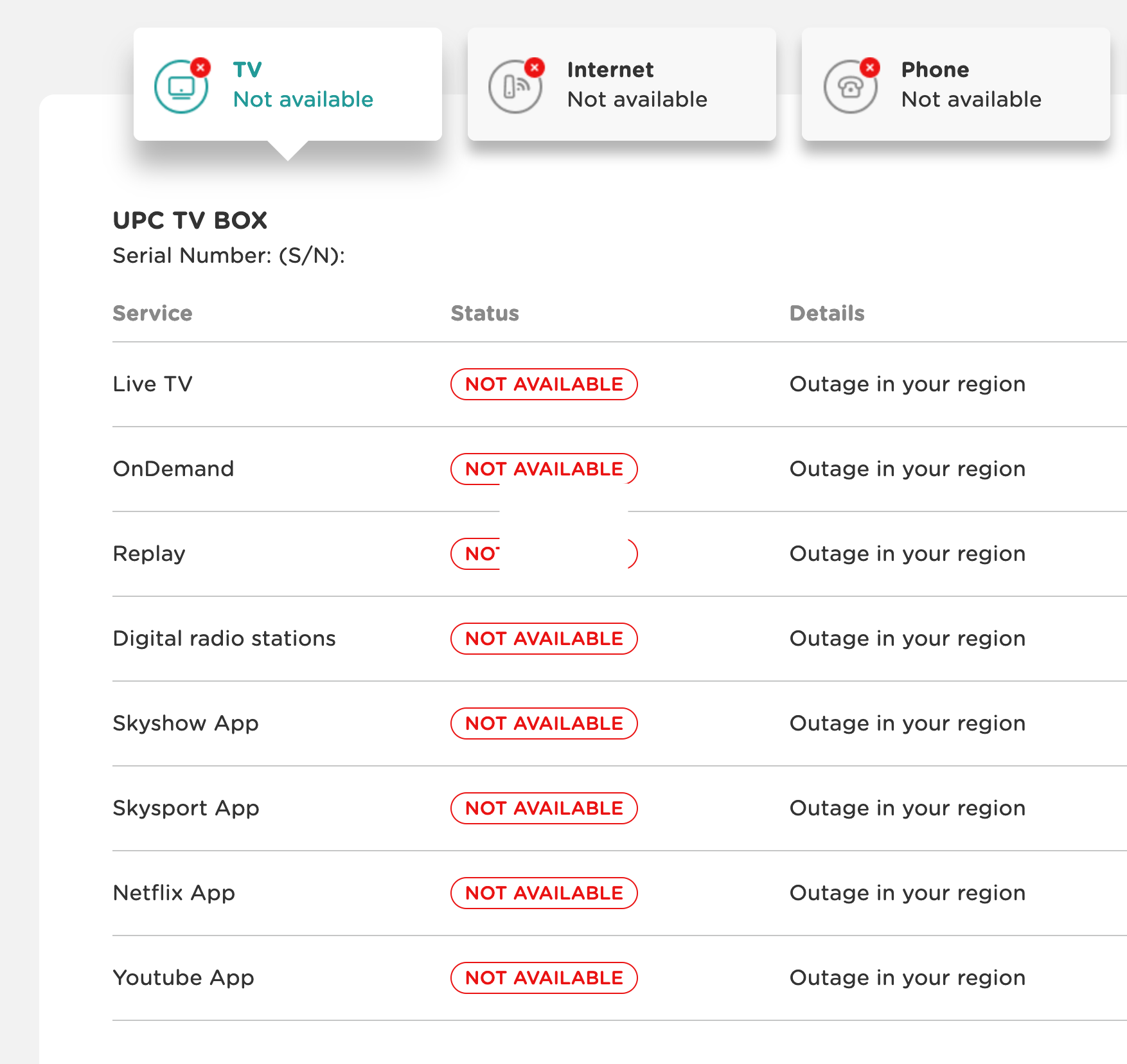
Task: Click Youtube App NOT AVAILABLE badge
Action: 544,978
